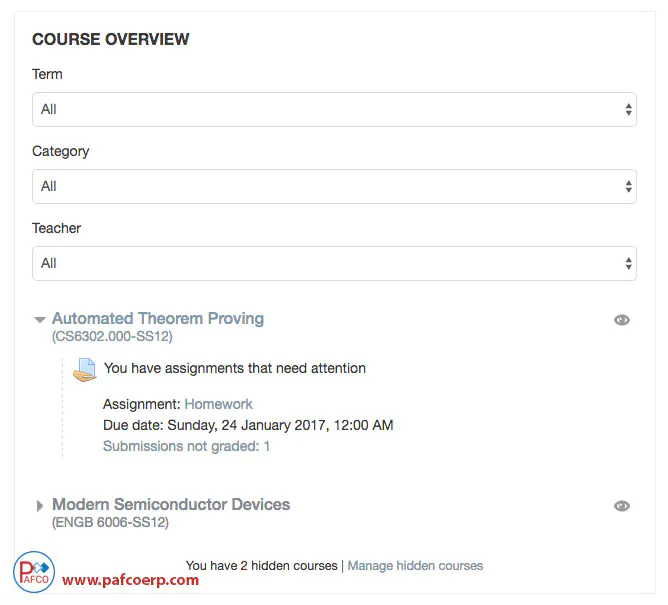Expand the Modern Semiconductor Devices course section
This screenshot has width=668, height=605.
click(x=40, y=506)
